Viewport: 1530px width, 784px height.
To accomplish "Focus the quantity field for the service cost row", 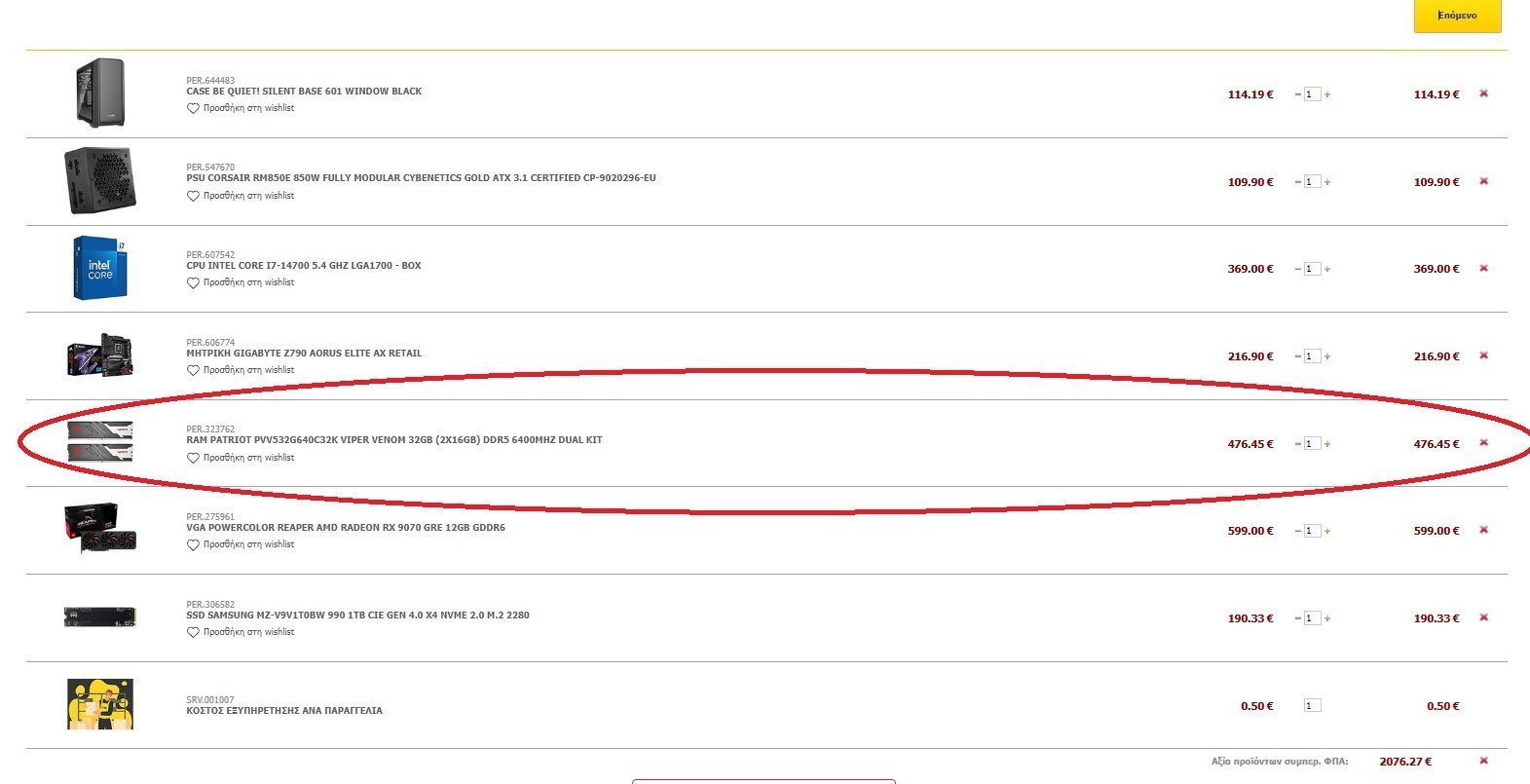I will 1313,706.
